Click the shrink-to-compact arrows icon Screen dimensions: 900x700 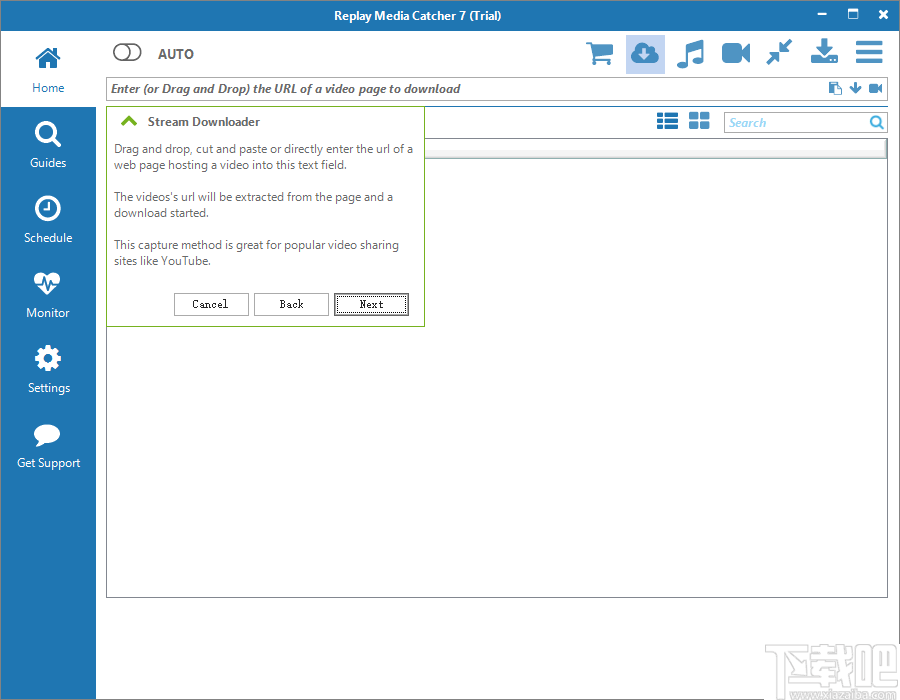(779, 52)
